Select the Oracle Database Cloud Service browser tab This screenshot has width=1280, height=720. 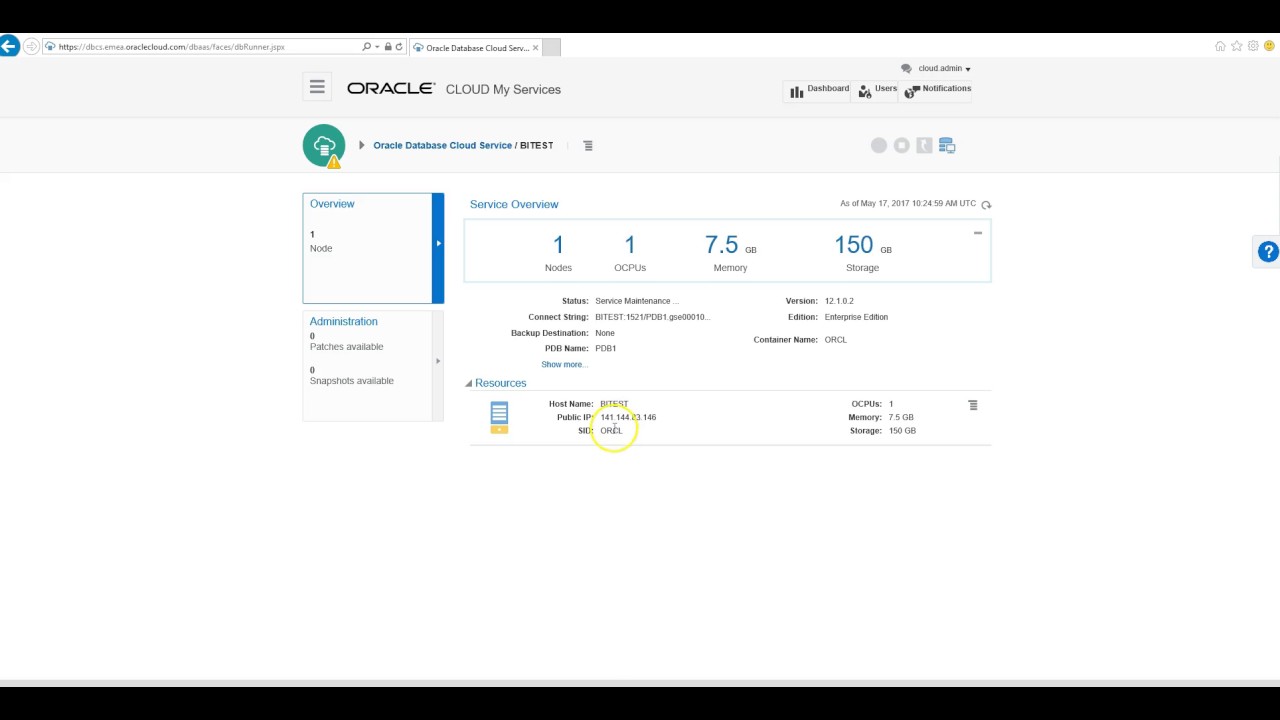tap(474, 47)
